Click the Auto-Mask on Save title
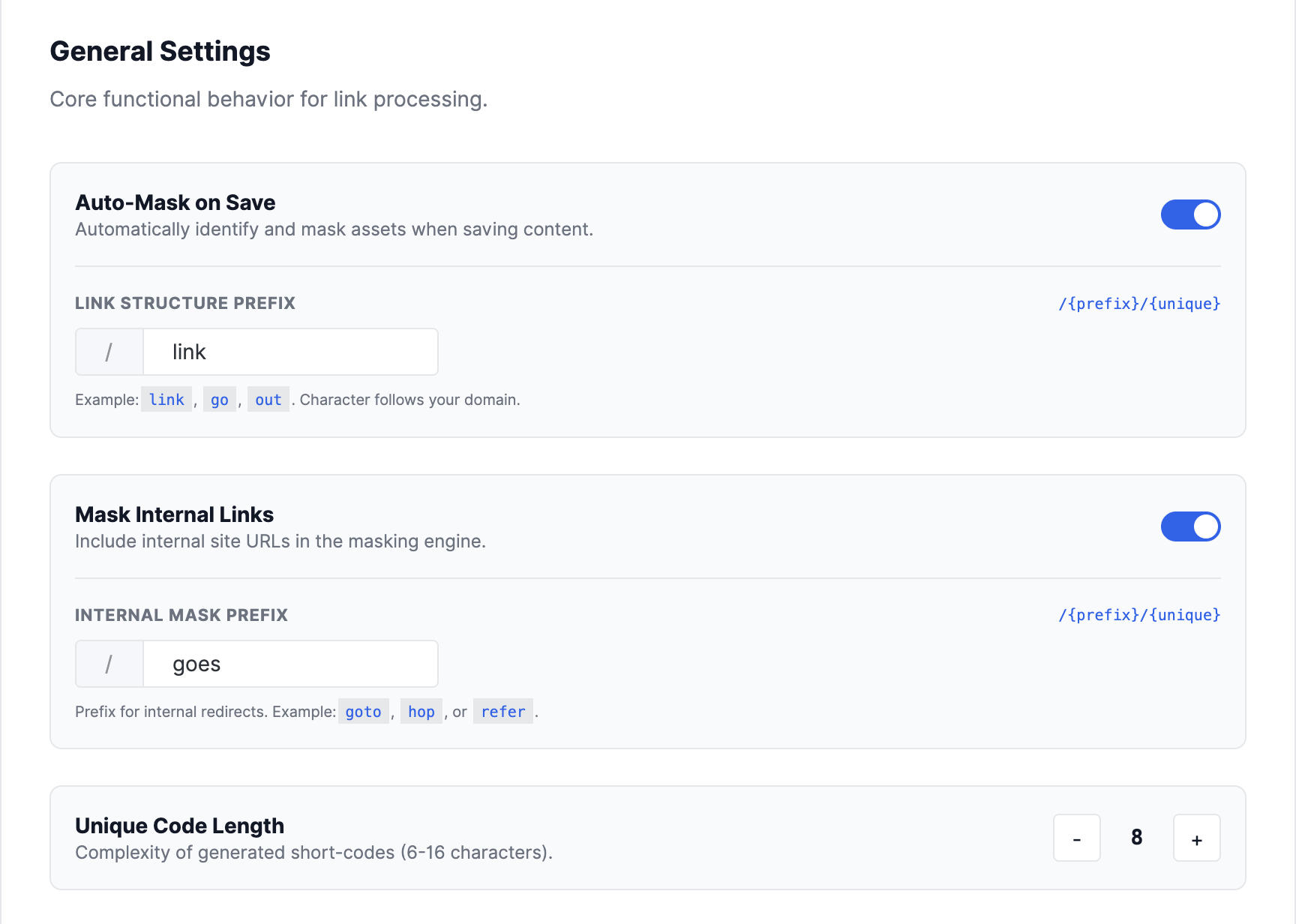The height and width of the screenshot is (924, 1296). (175, 202)
